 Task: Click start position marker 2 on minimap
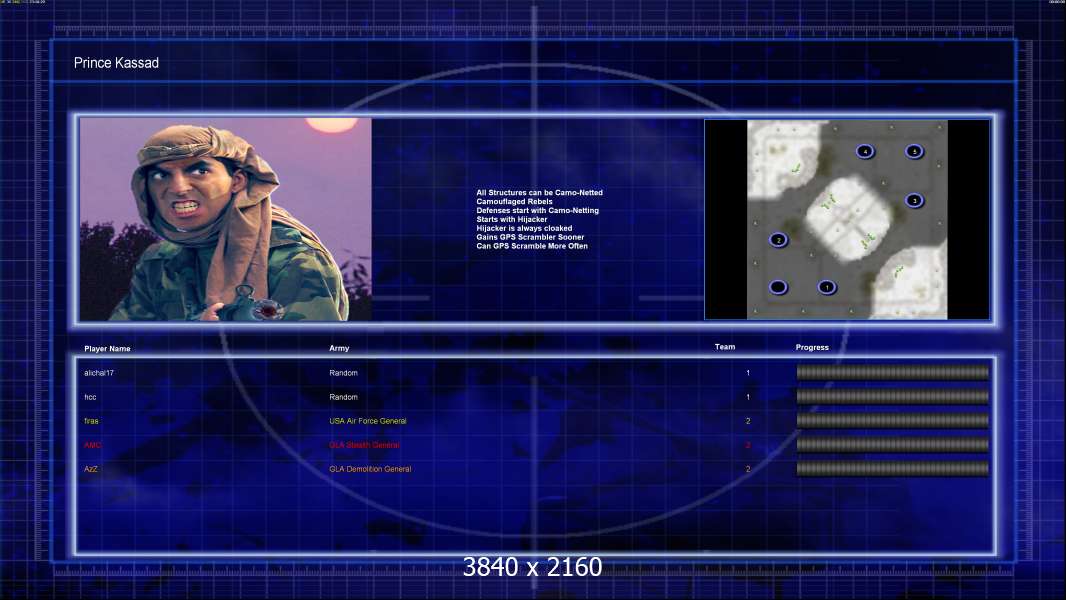click(x=778, y=240)
